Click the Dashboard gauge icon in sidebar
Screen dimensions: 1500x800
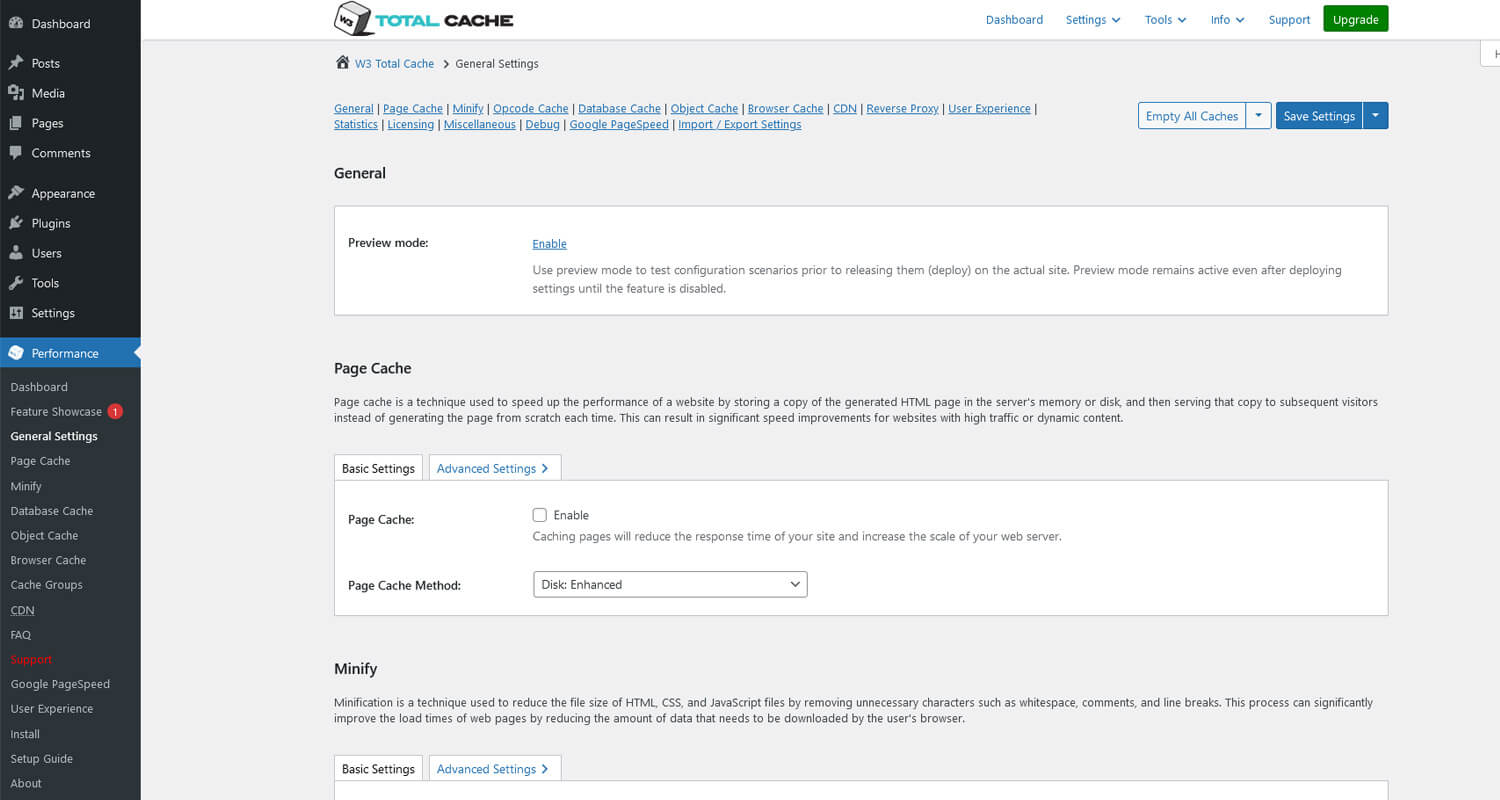(x=16, y=23)
